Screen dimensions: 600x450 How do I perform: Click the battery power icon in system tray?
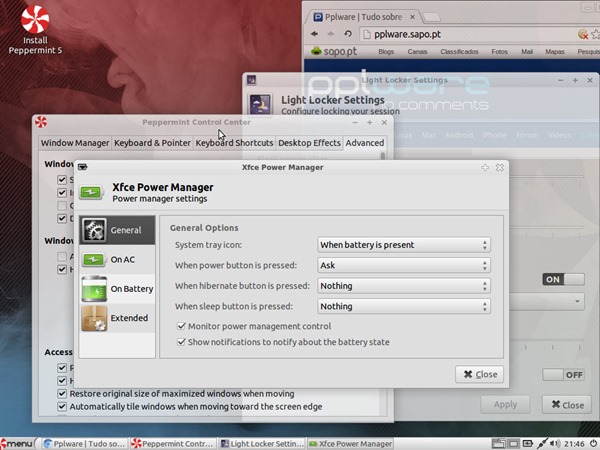(x=528, y=444)
